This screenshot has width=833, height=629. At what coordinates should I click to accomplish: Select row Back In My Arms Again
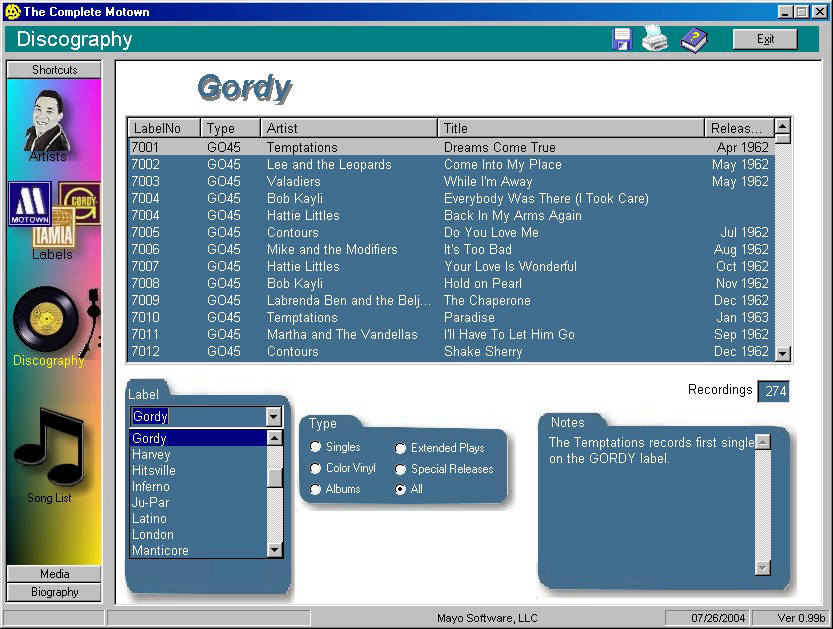point(451,215)
